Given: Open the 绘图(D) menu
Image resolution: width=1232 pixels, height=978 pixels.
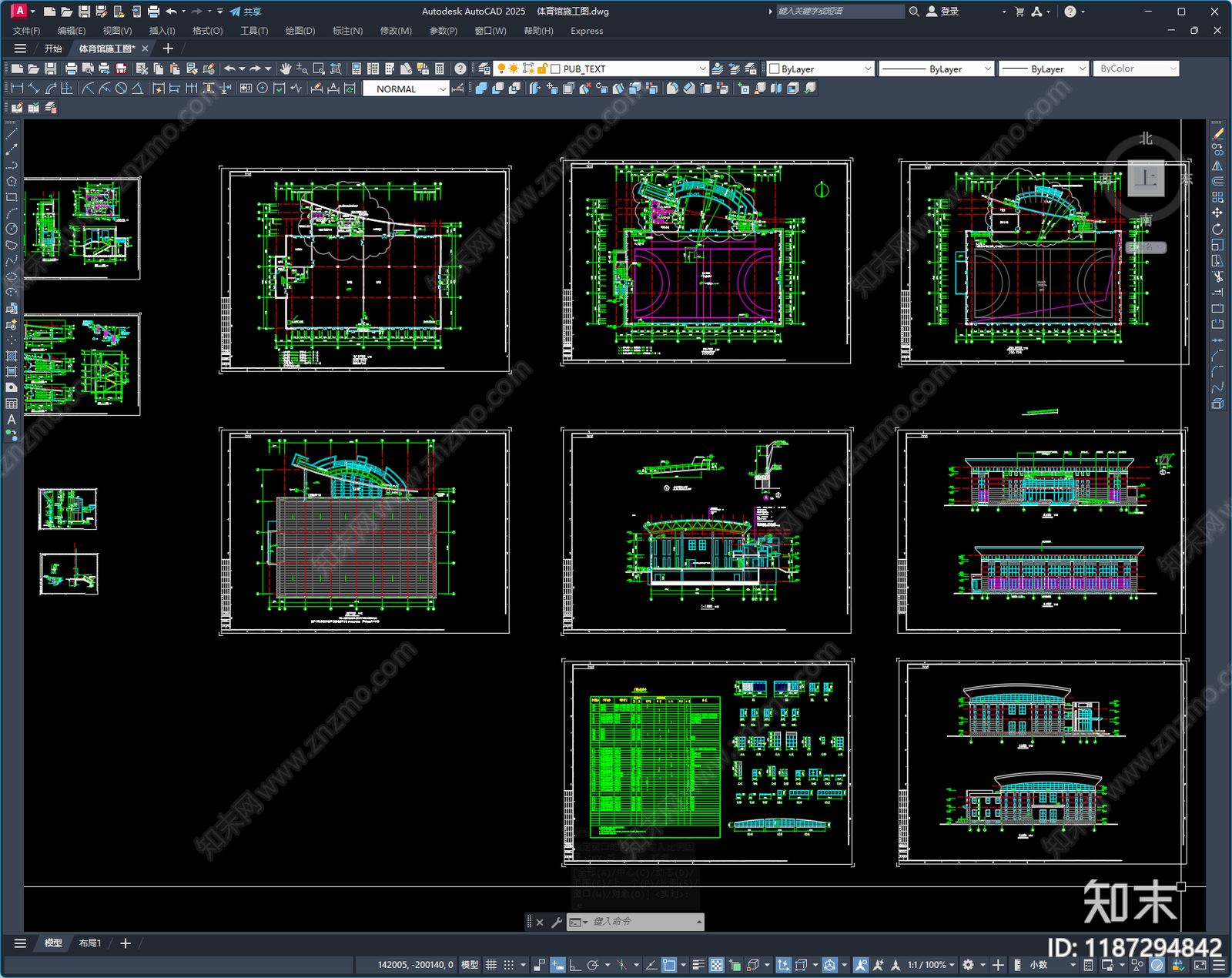Looking at the screenshot, I should [x=300, y=31].
